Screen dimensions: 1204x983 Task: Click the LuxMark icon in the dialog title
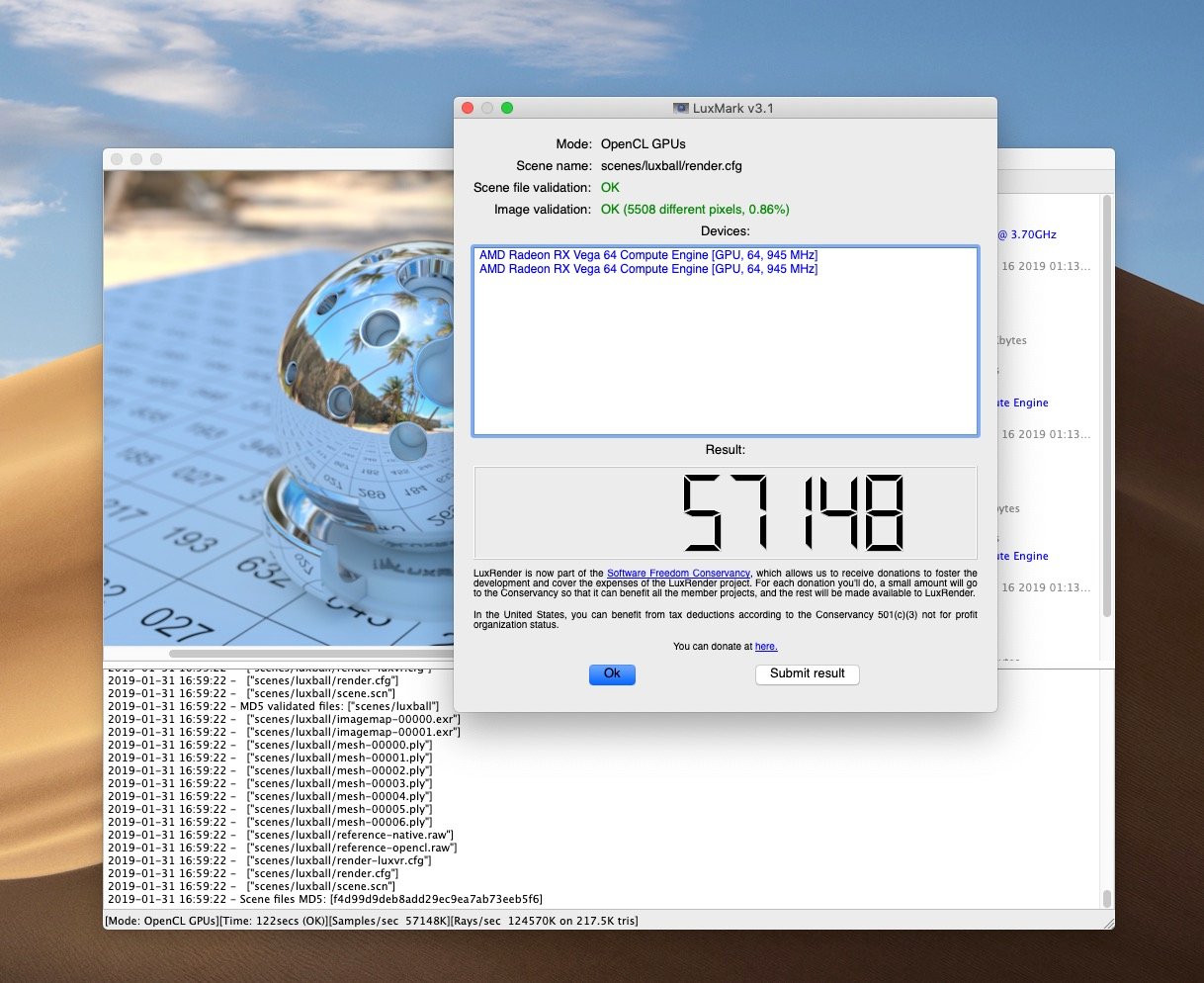(x=680, y=108)
